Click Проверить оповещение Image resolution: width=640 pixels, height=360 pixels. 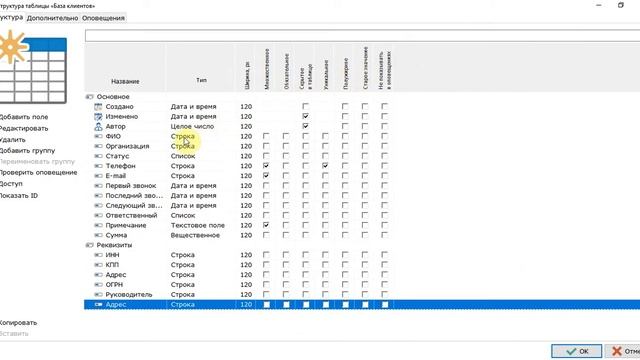38,173
